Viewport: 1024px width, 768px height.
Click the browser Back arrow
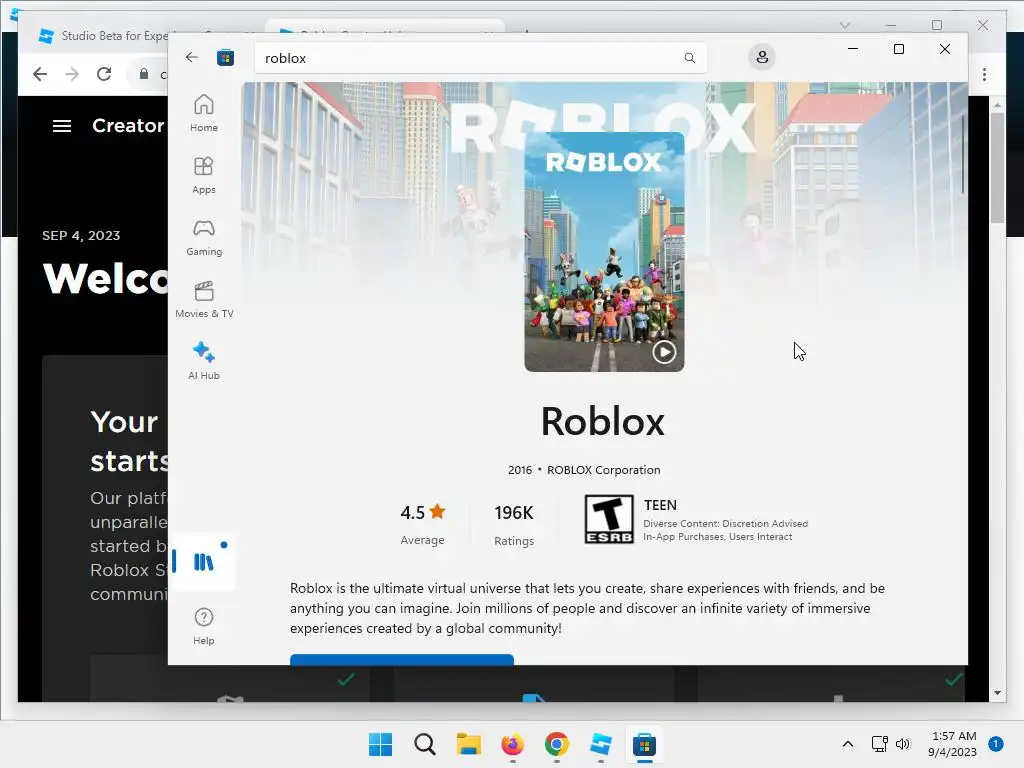pos(40,74)
